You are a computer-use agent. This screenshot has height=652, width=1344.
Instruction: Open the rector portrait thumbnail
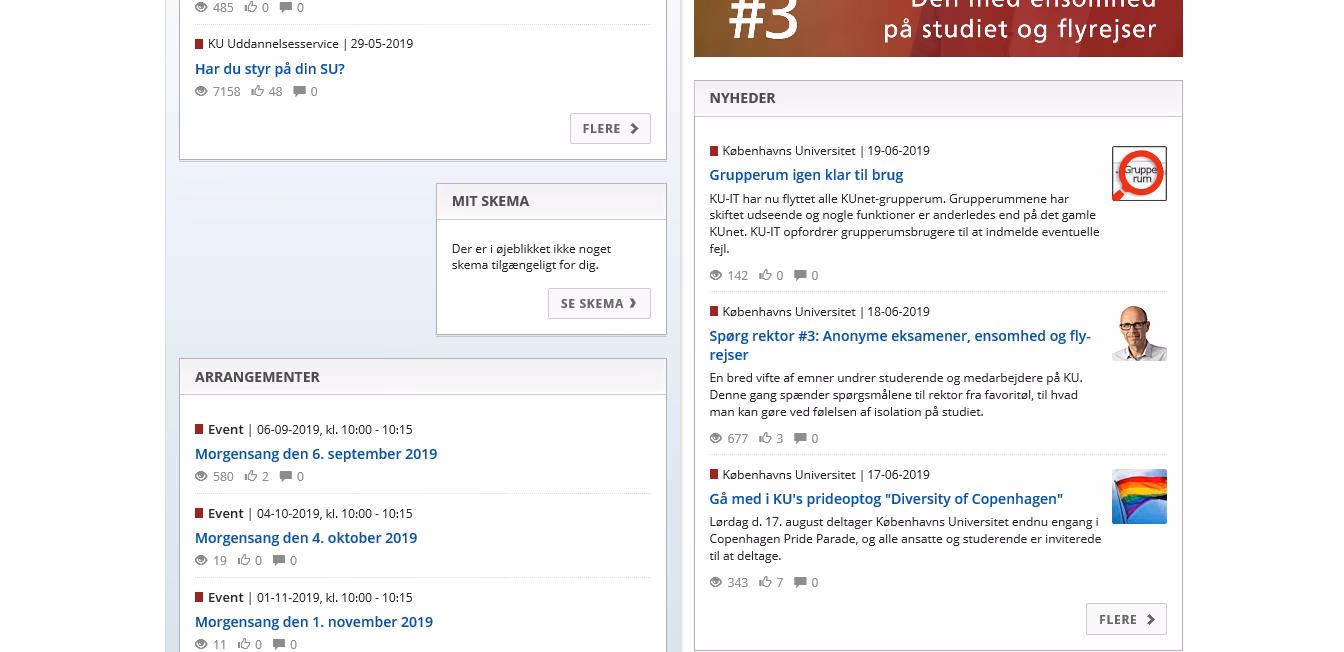pyautogui.click(x=1139, y=333)
